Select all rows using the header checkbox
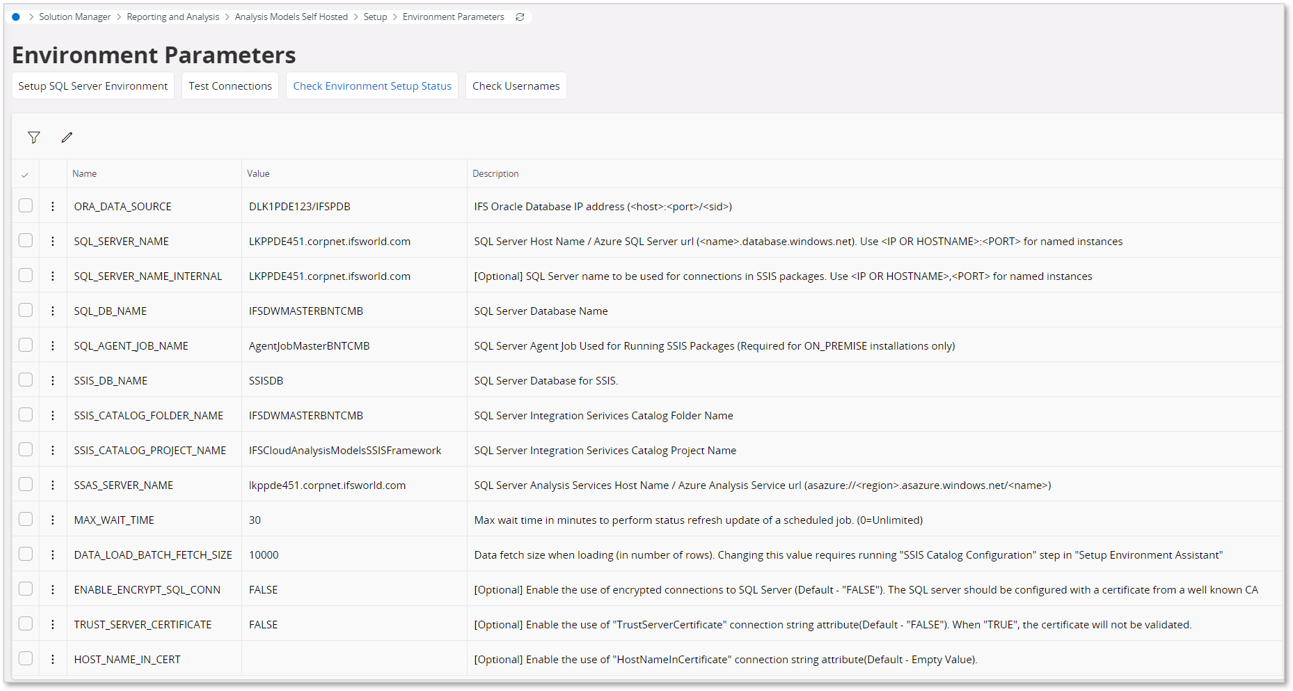Image resolution: width=1293 pixels, height=691 pixels. point(25,173)
